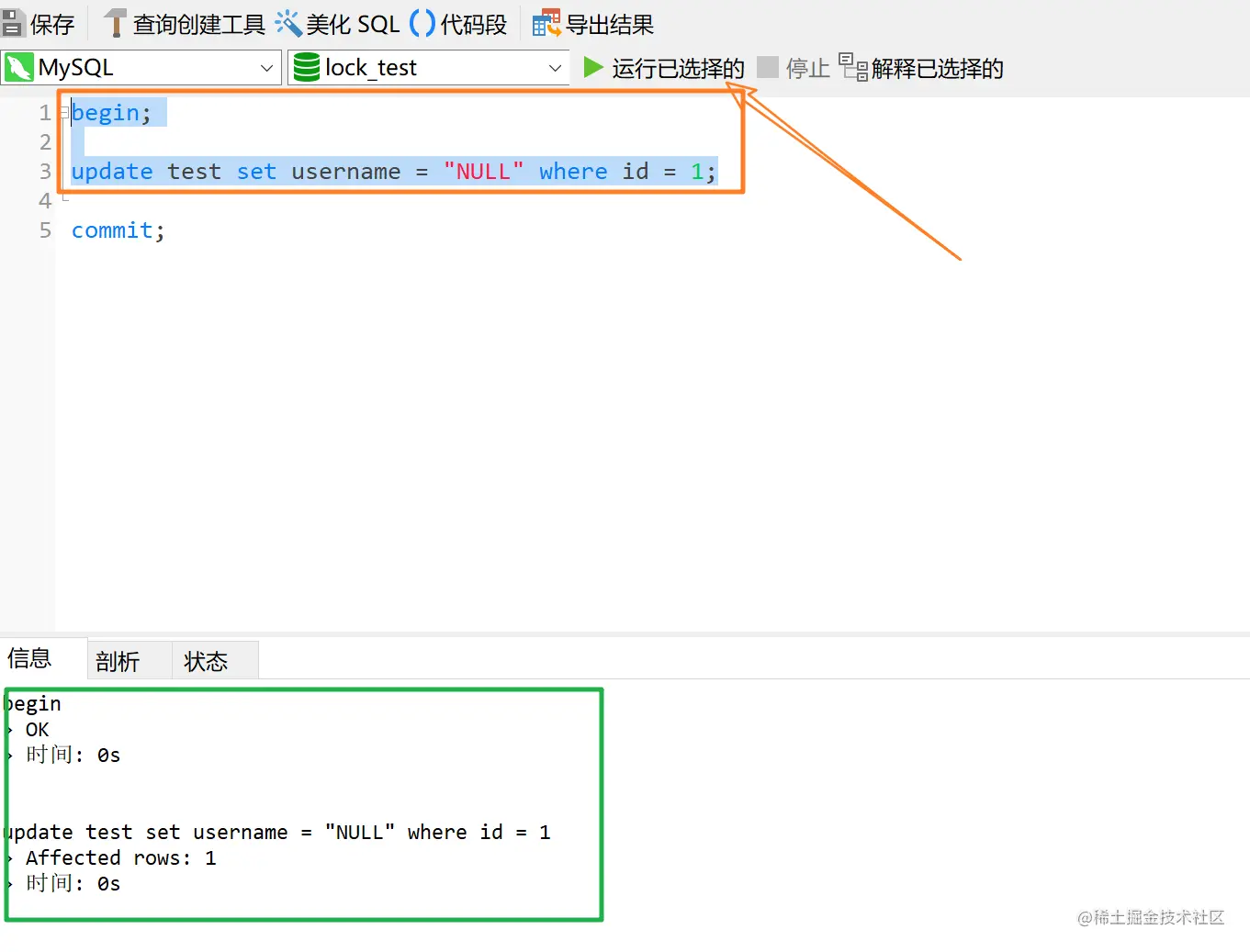The image size is (1250, 952).
Task: Click 解释已选择的 explain selection
Action: (937, 68)
